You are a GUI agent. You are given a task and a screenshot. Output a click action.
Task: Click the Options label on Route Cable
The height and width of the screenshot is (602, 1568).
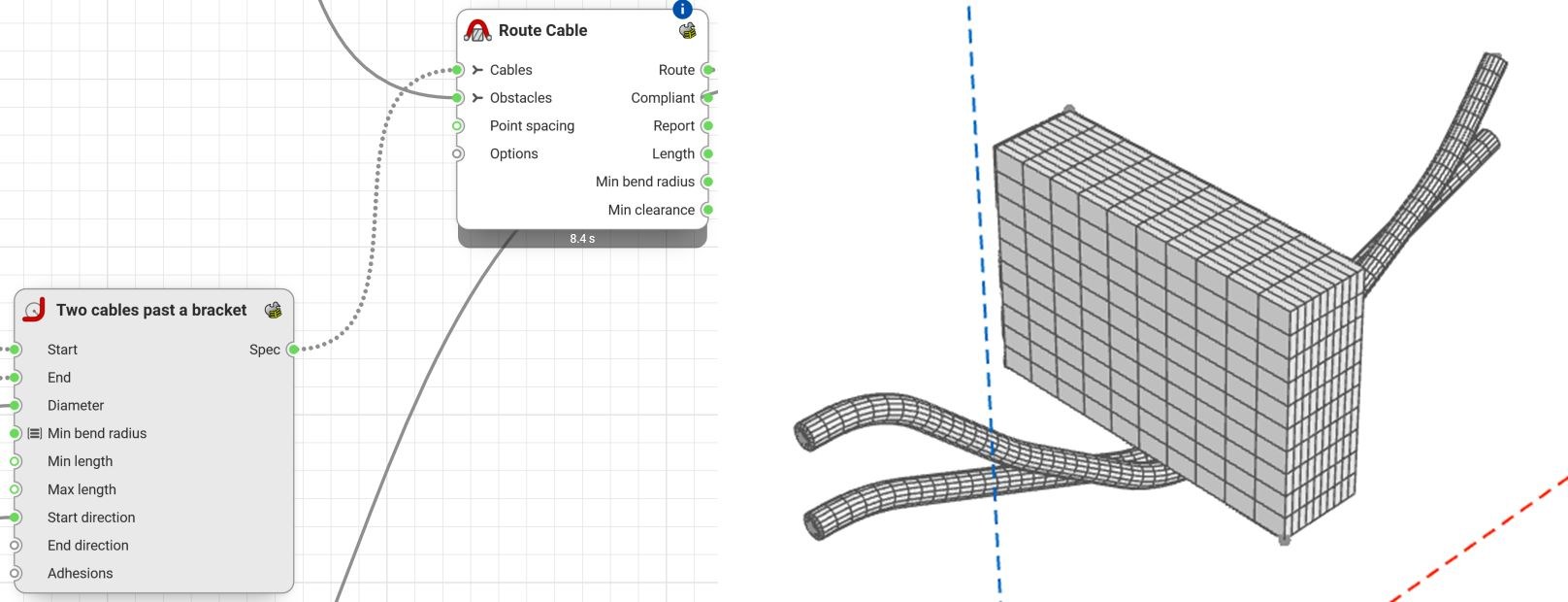click(513, 153)
